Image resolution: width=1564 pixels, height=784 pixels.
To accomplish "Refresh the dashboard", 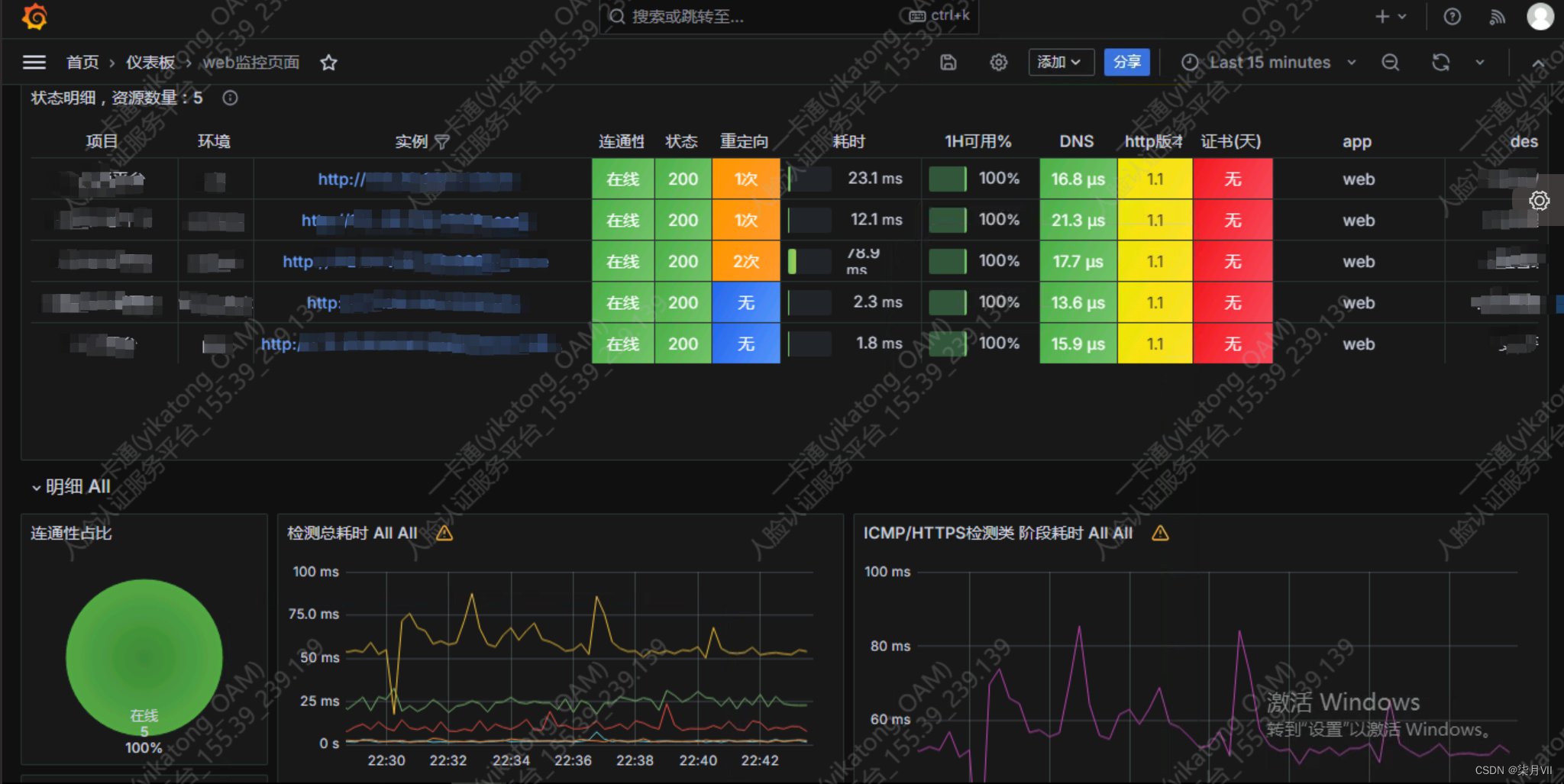I will (x=1440, y=63).
